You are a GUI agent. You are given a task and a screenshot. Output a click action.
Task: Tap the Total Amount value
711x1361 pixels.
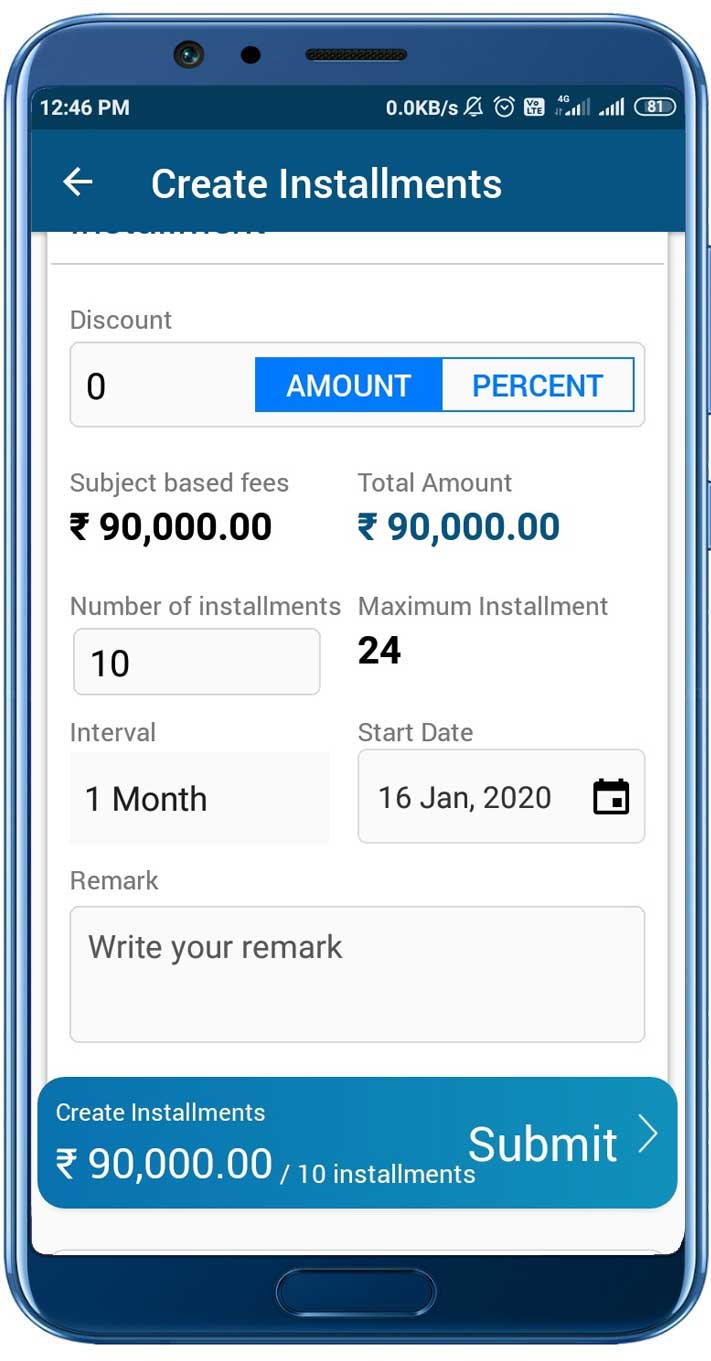point(459,527)
